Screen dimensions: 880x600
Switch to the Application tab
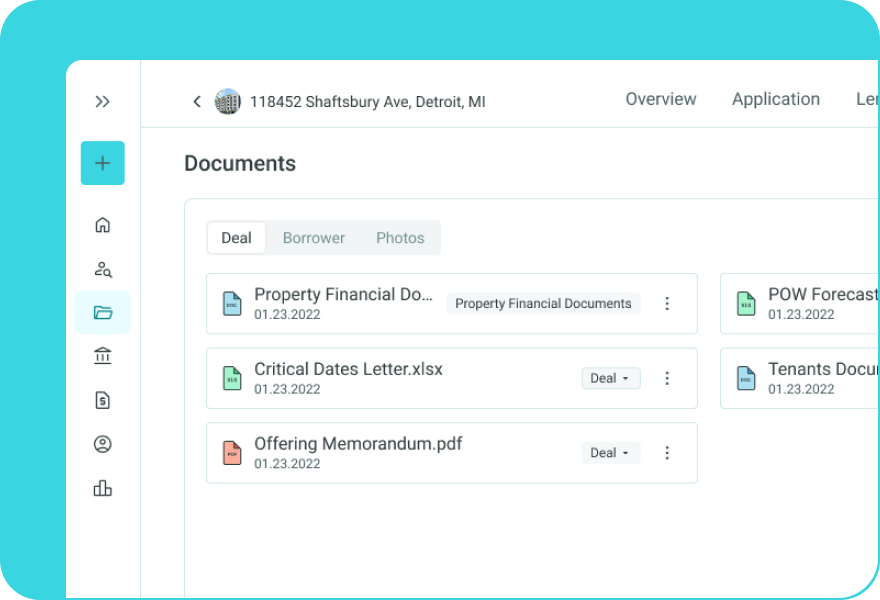pyautogui.click(x=776, y=99)
